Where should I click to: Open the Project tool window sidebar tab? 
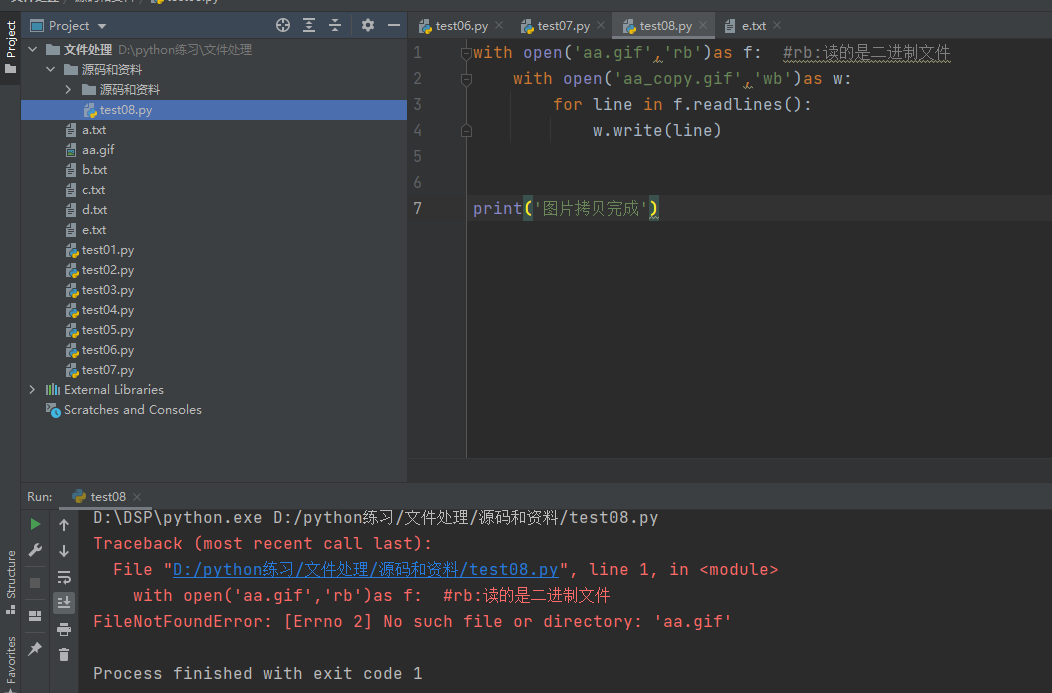pos(10,48)
